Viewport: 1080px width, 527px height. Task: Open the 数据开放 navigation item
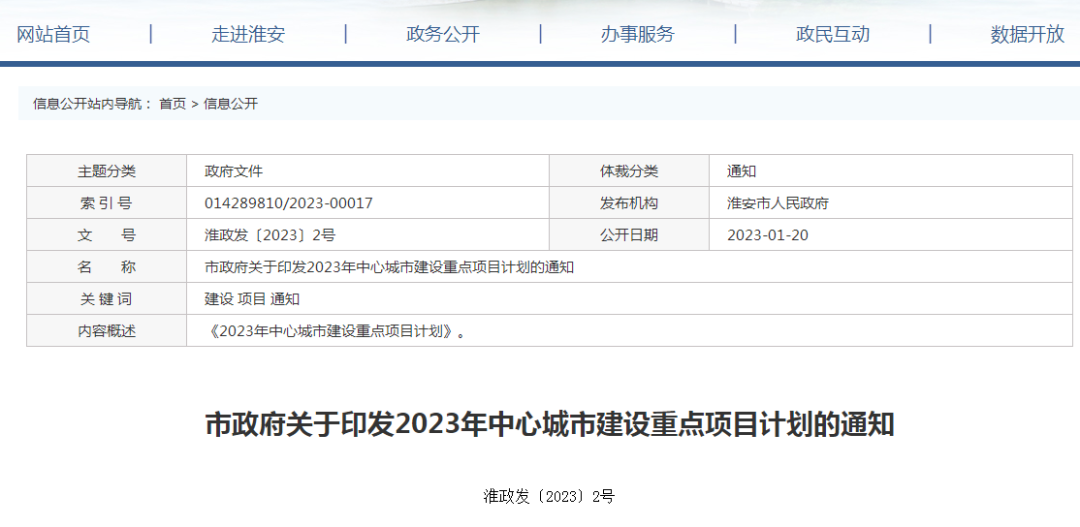(x=1027, y=34)
